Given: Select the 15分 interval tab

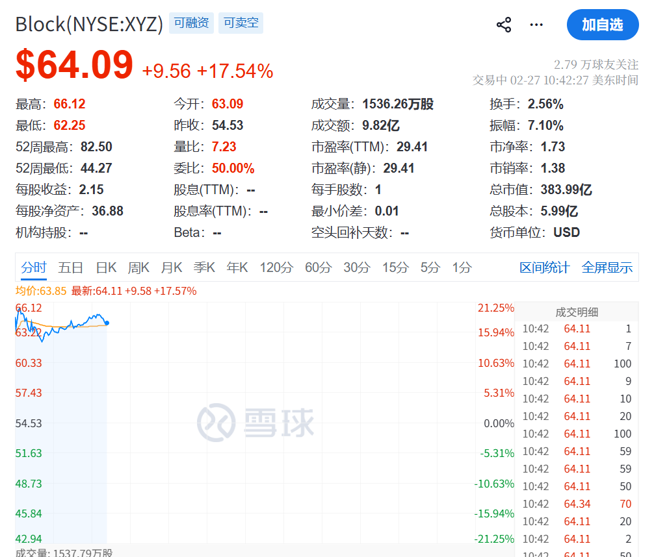Looking at the screenshot, I should pyautogui.click(x=396, y=267).
